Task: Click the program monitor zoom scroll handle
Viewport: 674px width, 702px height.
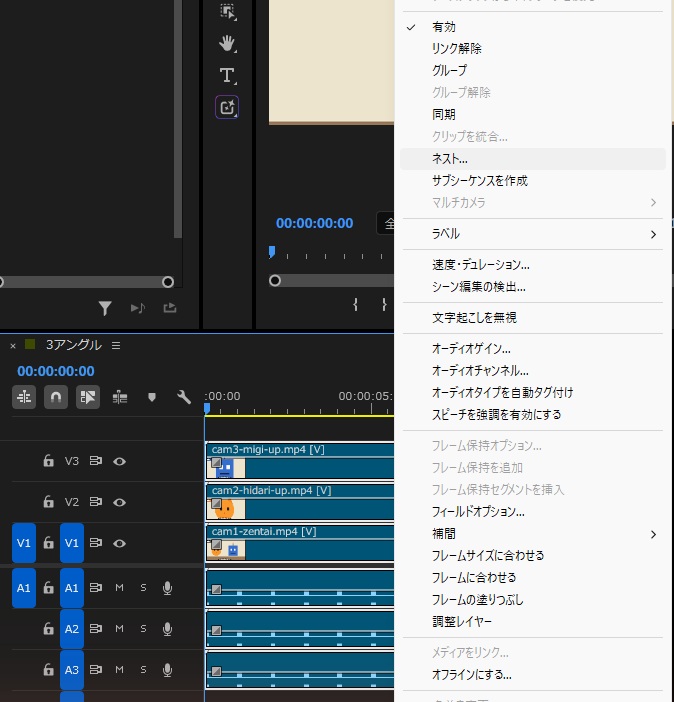Action: click(275, 281)
